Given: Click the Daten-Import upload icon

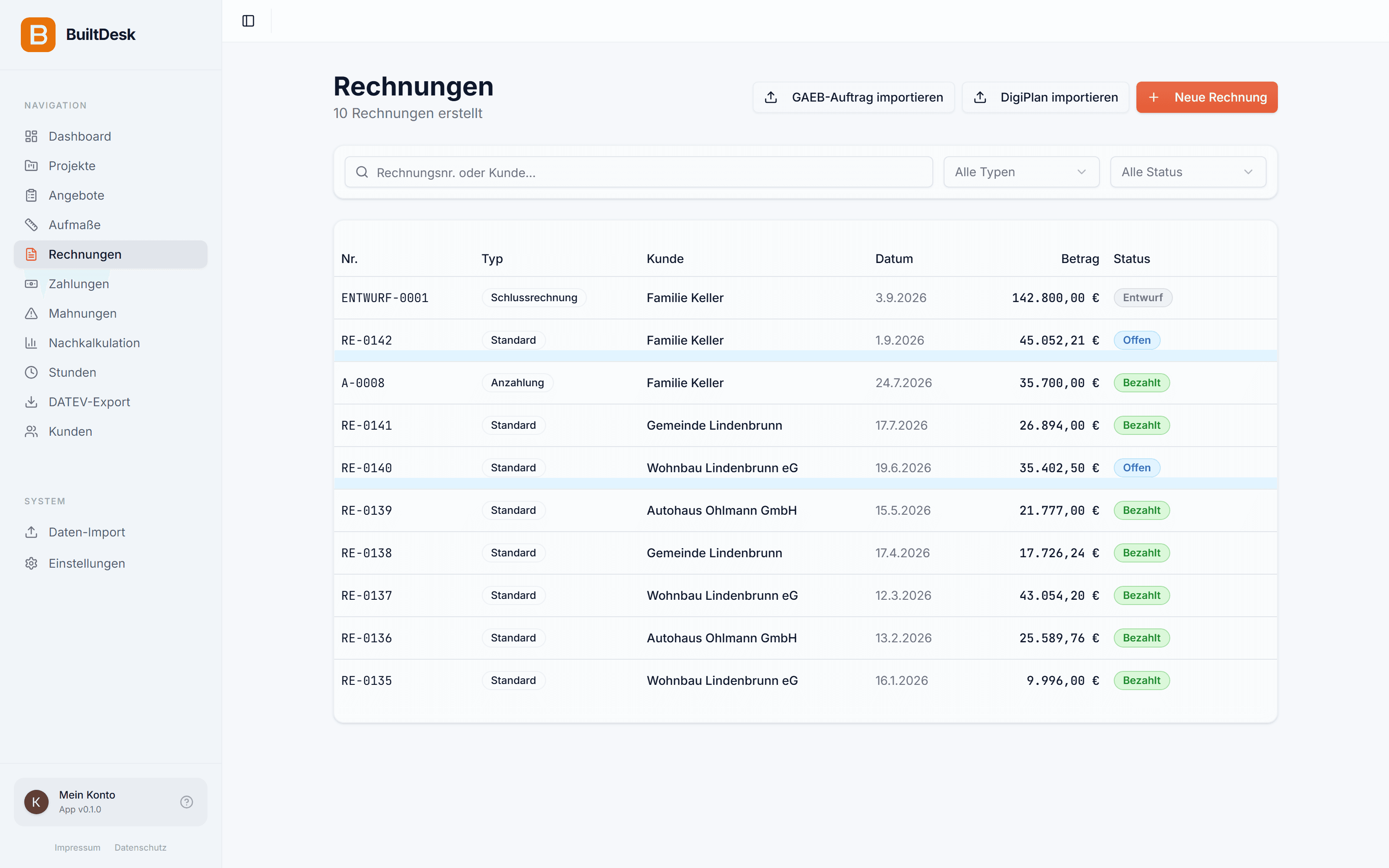Looking at the screenshot, I should [31, 532].
